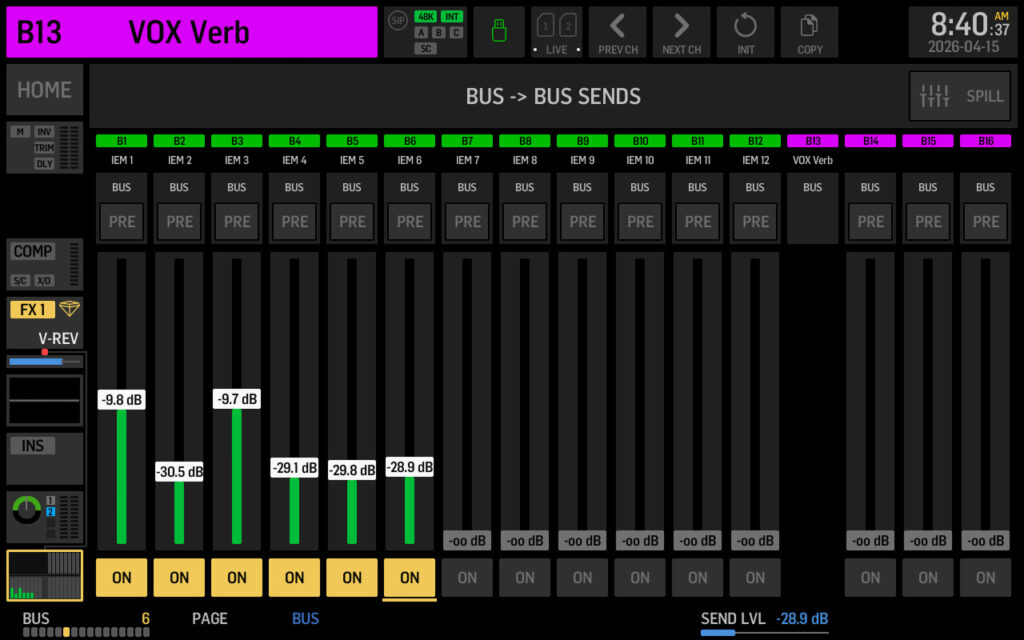Go to the previous channel
Viewport: 1024px width, 640px height.
pyautogui.click(x=617, y=32)
